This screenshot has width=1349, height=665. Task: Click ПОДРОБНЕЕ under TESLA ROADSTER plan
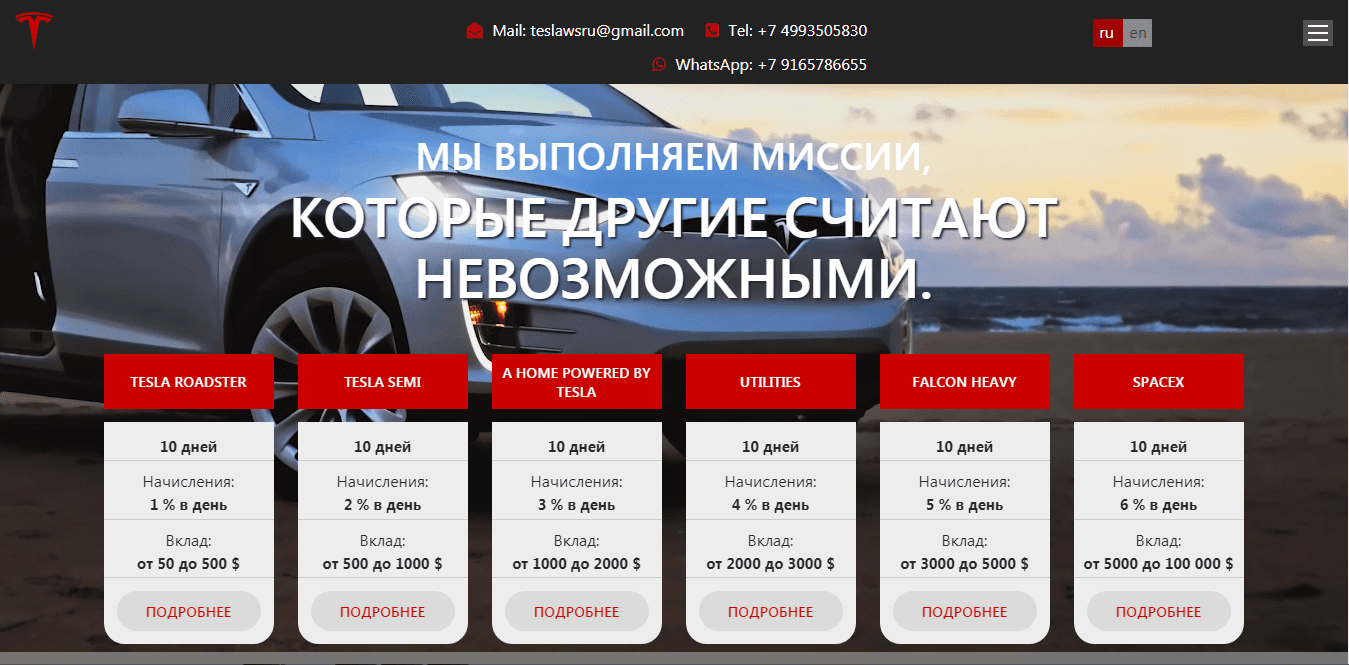pyautogui.click(x=188, y=611)
